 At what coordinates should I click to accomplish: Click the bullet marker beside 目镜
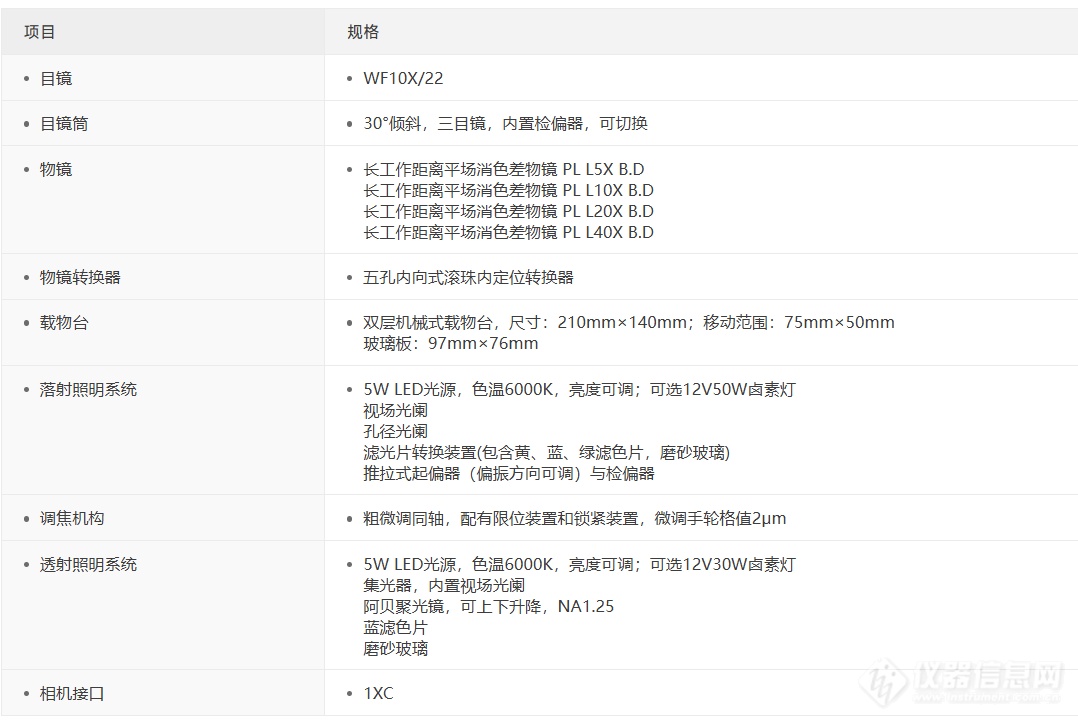coord(26,78)
